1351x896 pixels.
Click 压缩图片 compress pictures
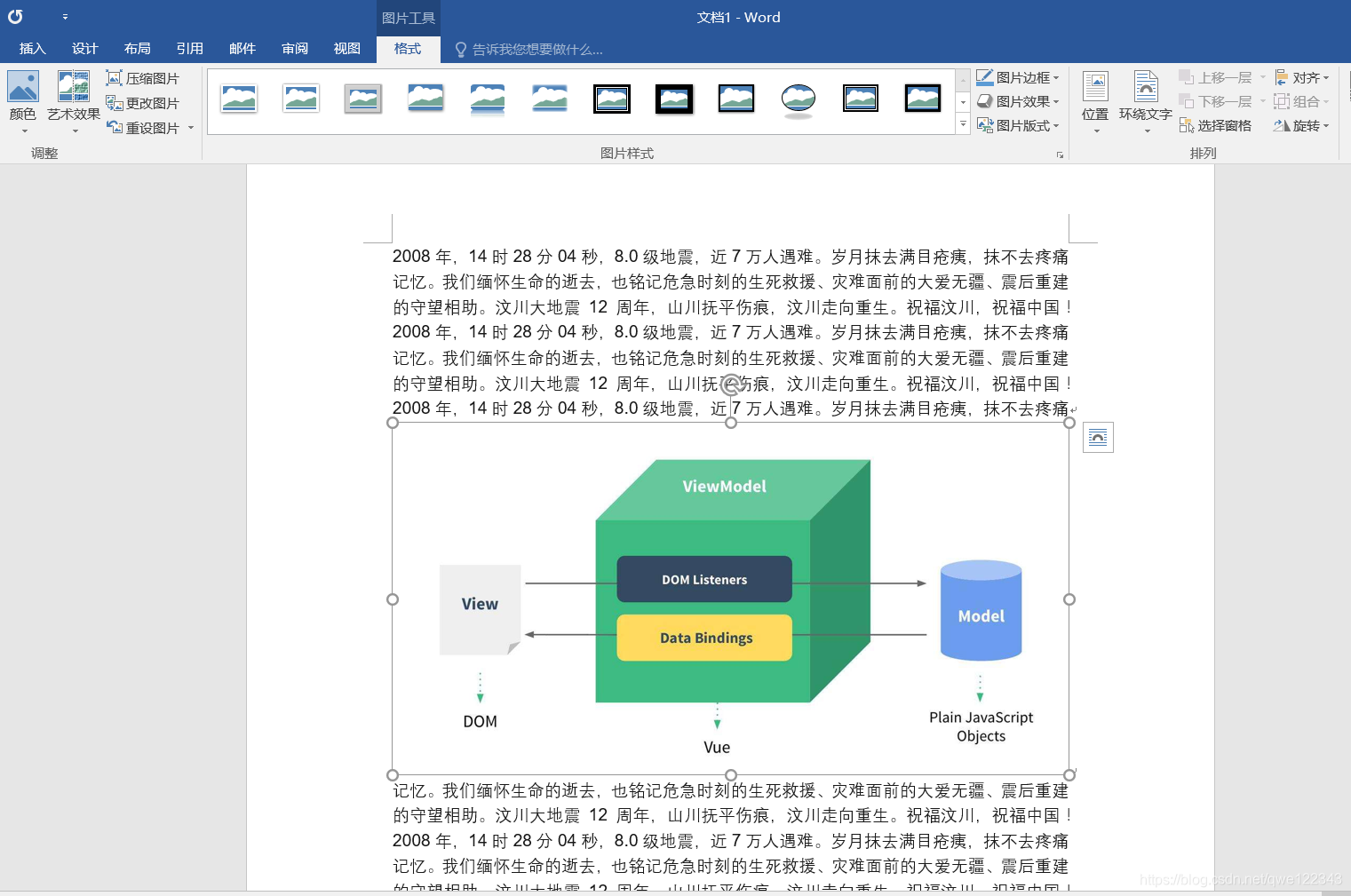[x=142, y=78]
